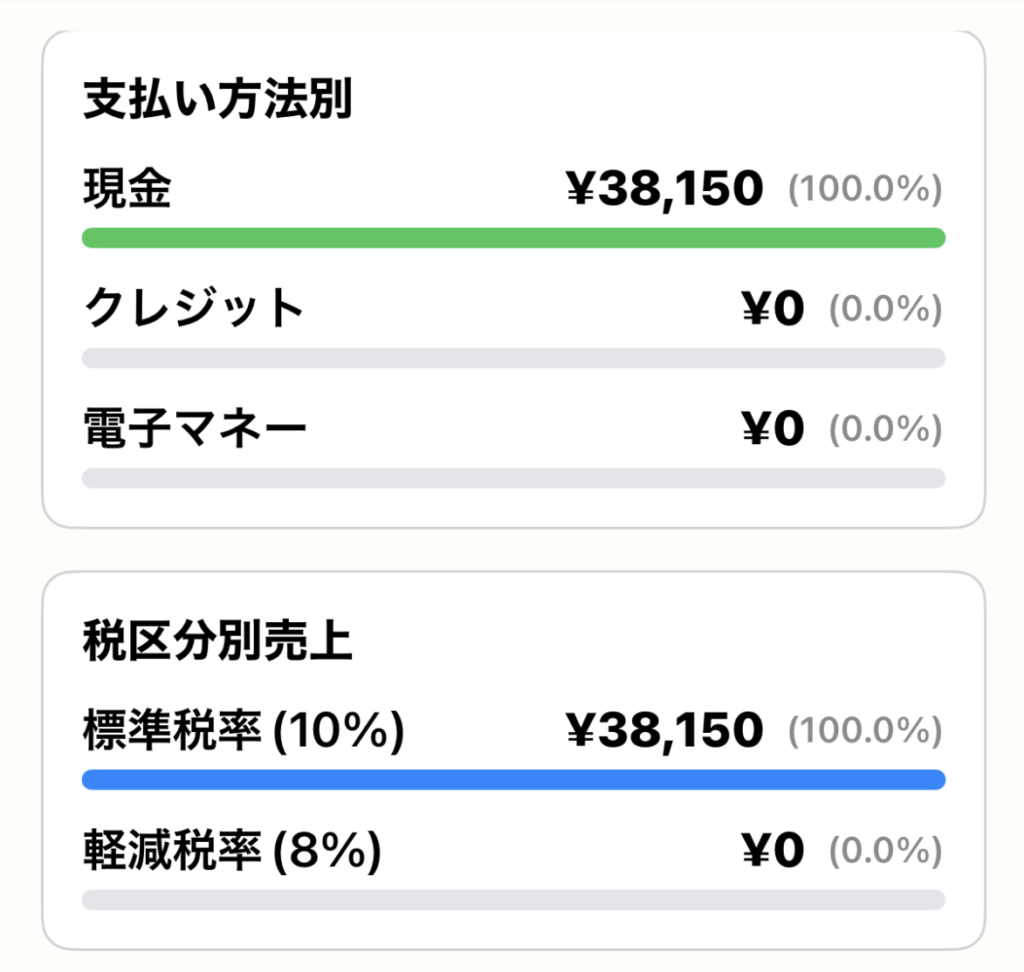This screenshot has width=1024, height=972.
Task: Click the ¥0 amount for 軽減税率
Action: (x=776, y=849)
